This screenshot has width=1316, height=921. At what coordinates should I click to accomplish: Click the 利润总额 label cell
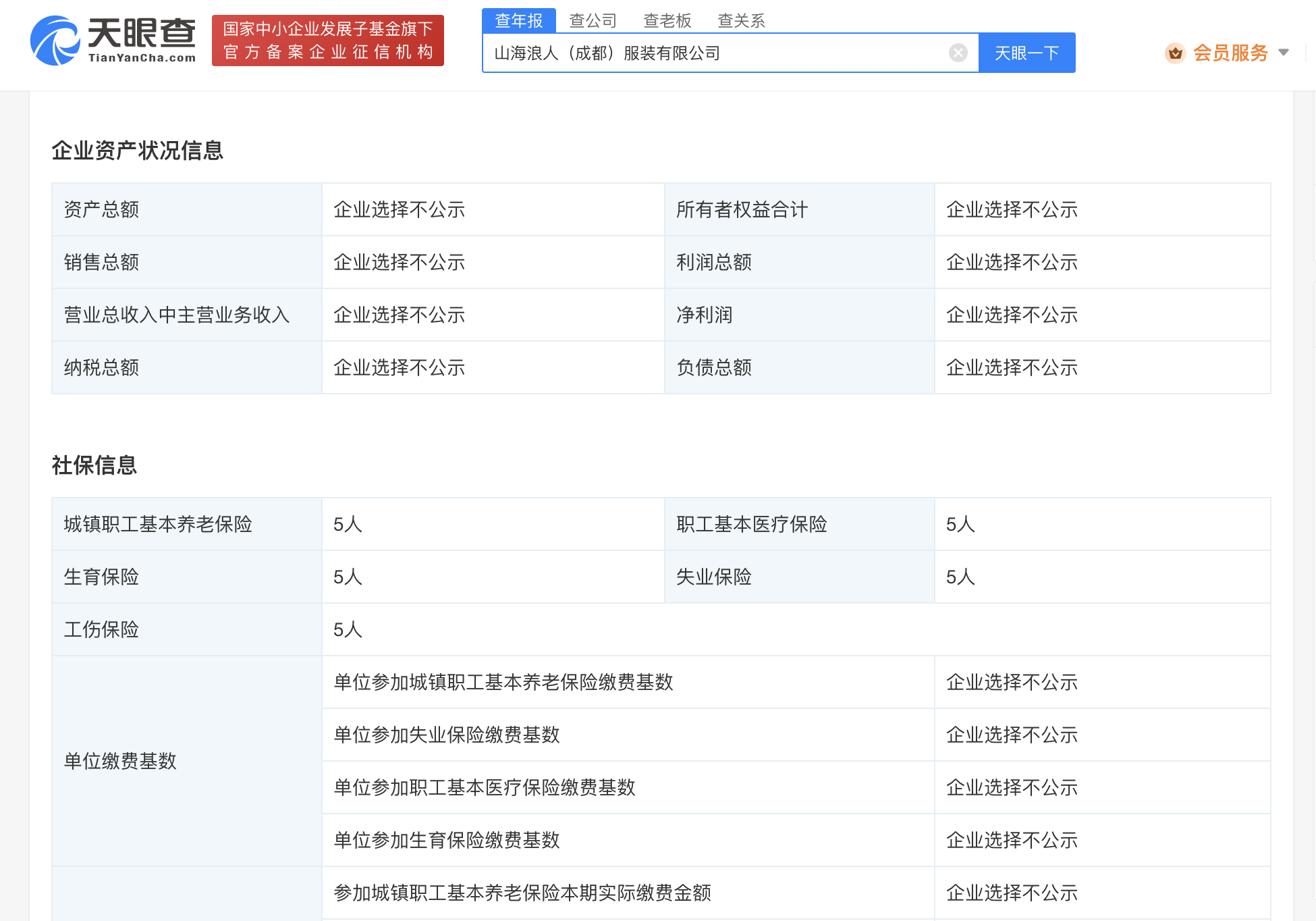[x=800, y=262]
